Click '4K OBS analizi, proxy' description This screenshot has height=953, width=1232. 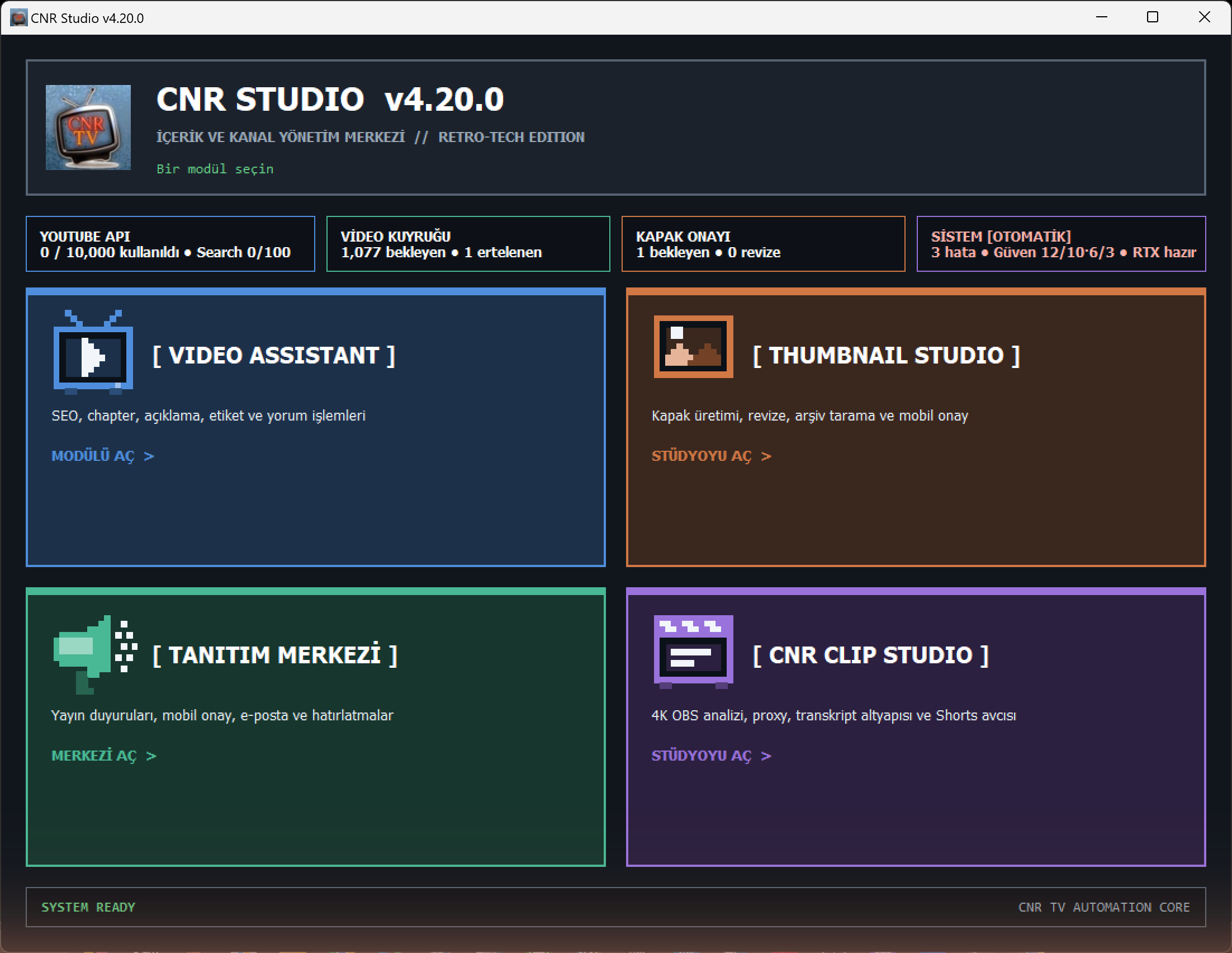pyautogui.click(x=834, y=715)
